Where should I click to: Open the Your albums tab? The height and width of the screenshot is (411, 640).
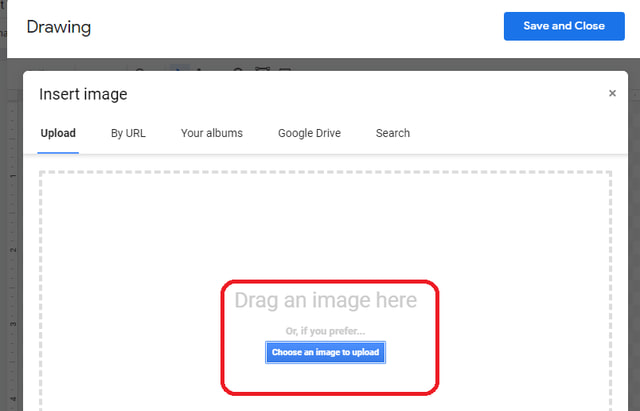click(x=212, y=133)
